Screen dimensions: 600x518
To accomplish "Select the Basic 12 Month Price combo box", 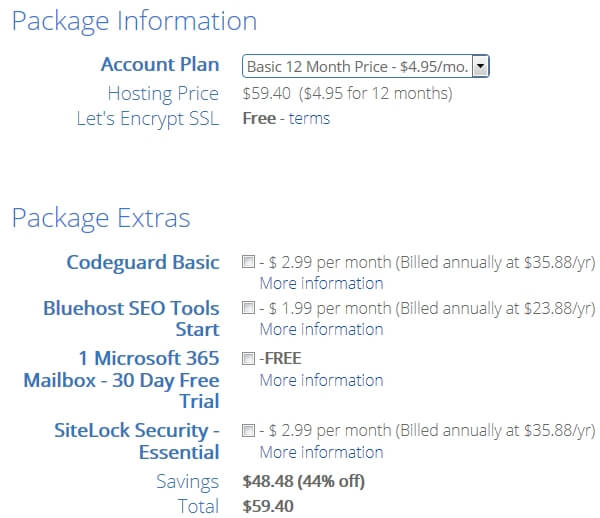I will (365, 66).
